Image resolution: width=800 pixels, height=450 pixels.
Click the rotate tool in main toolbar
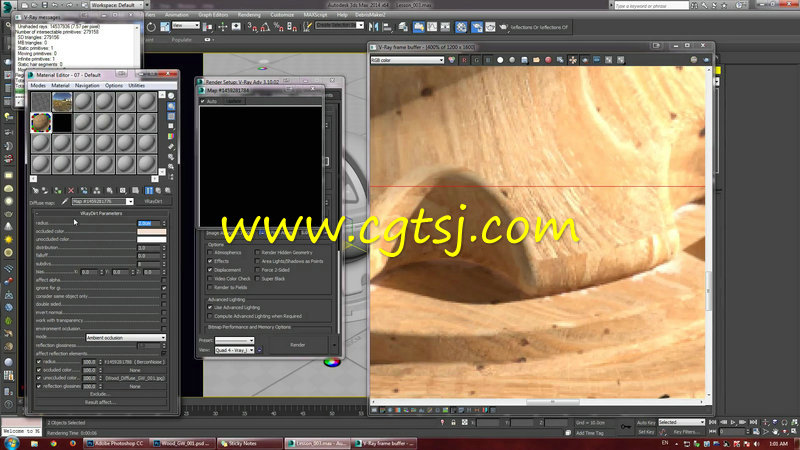[151, 27]
